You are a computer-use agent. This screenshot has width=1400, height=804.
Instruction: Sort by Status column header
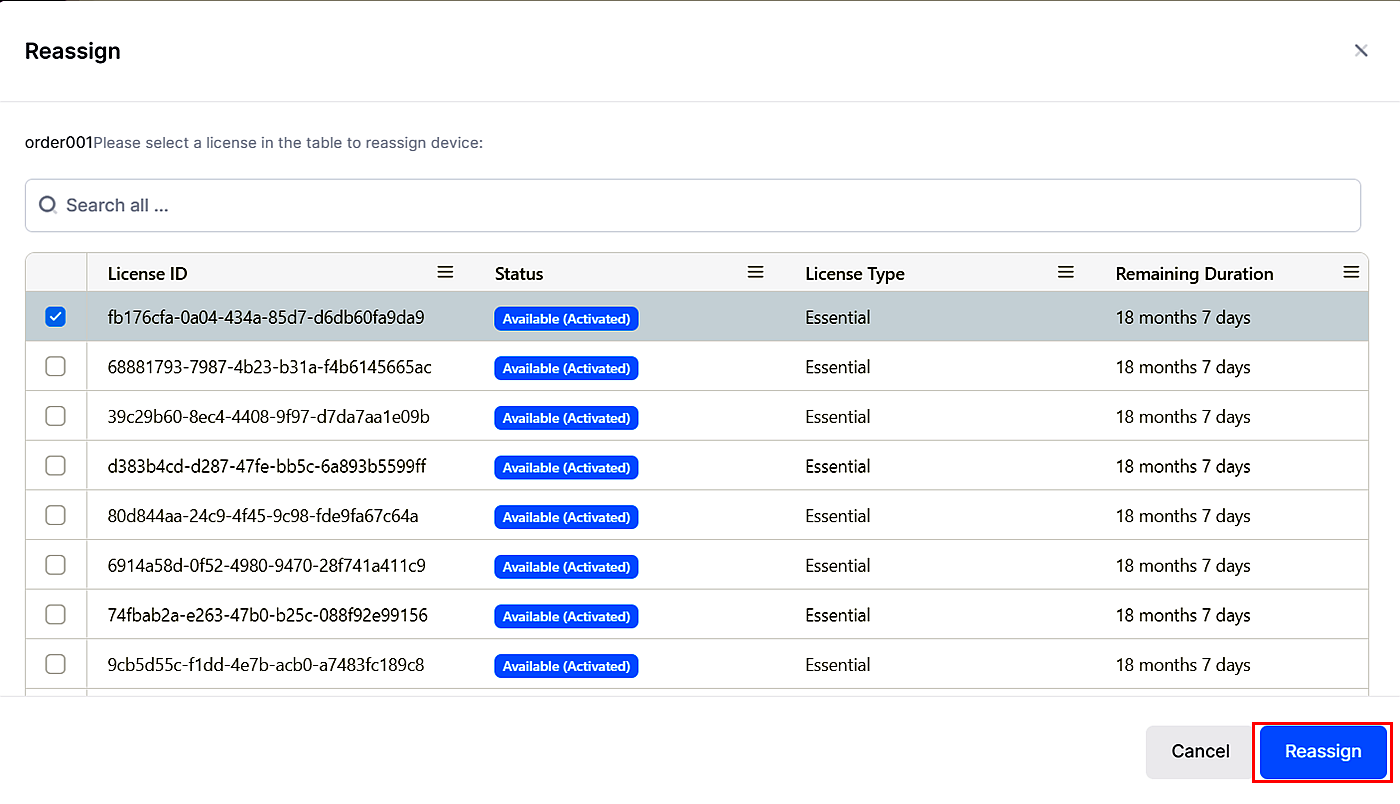coord(519,274)
